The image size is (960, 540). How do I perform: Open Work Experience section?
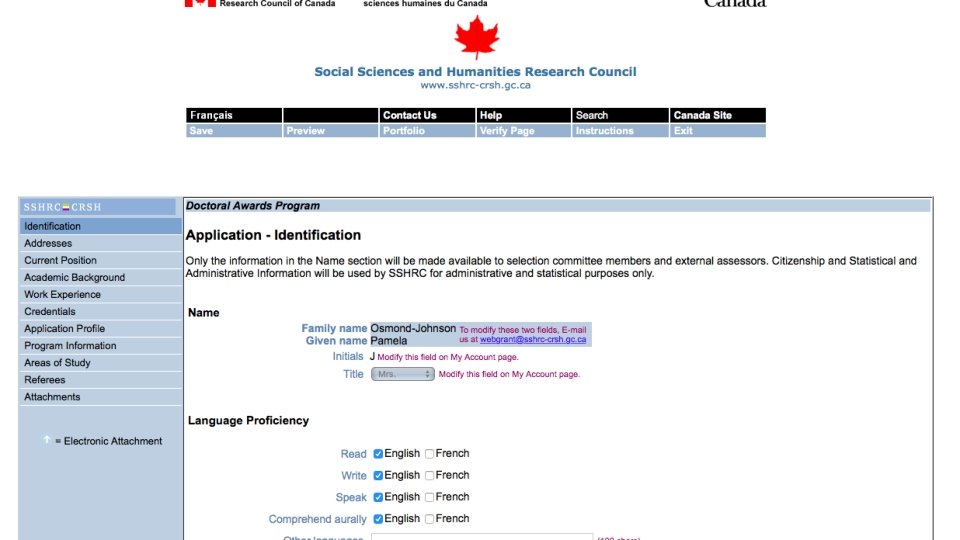101,294
